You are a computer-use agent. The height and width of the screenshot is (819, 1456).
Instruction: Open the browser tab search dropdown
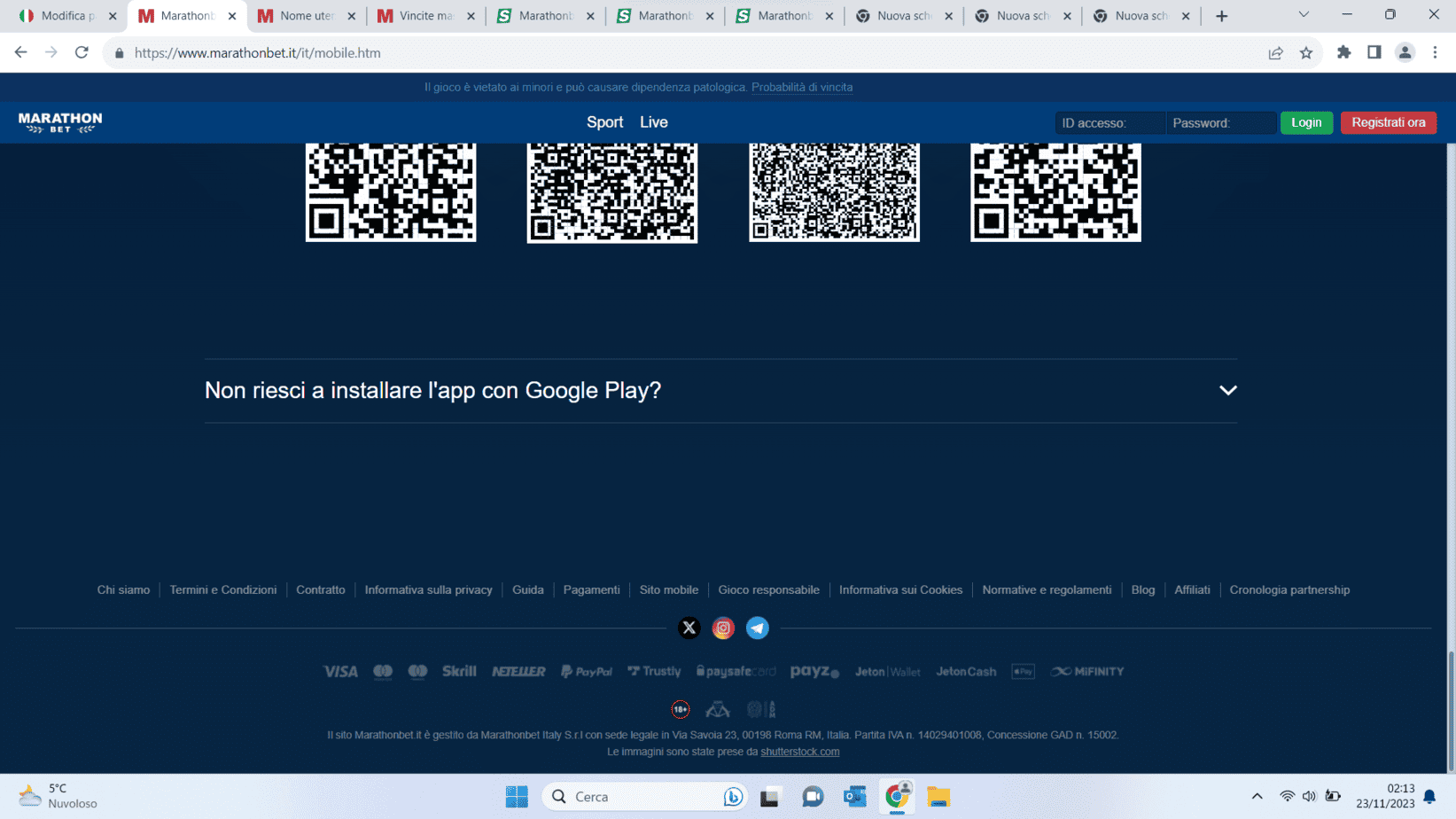[x=1304, y=15]
